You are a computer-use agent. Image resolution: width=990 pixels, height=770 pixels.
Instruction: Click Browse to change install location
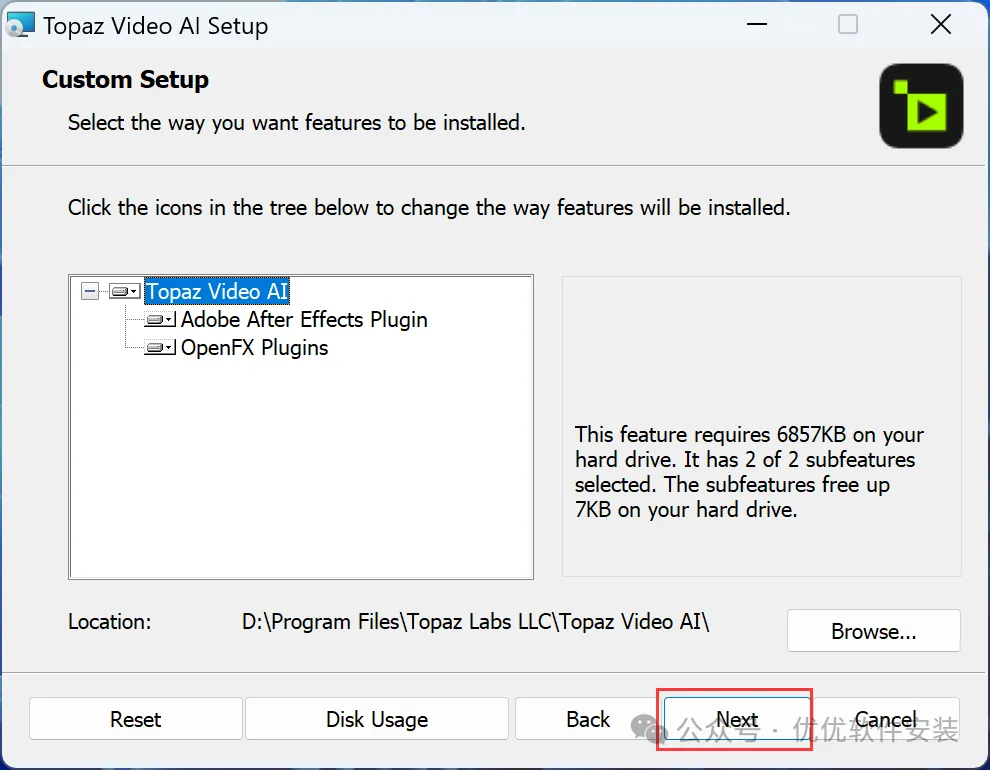coord(873,631)
